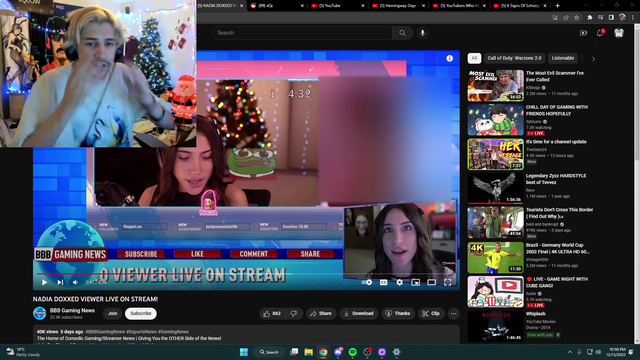Skip to next video button
This screenshot has height=360, width=640.
60,282
